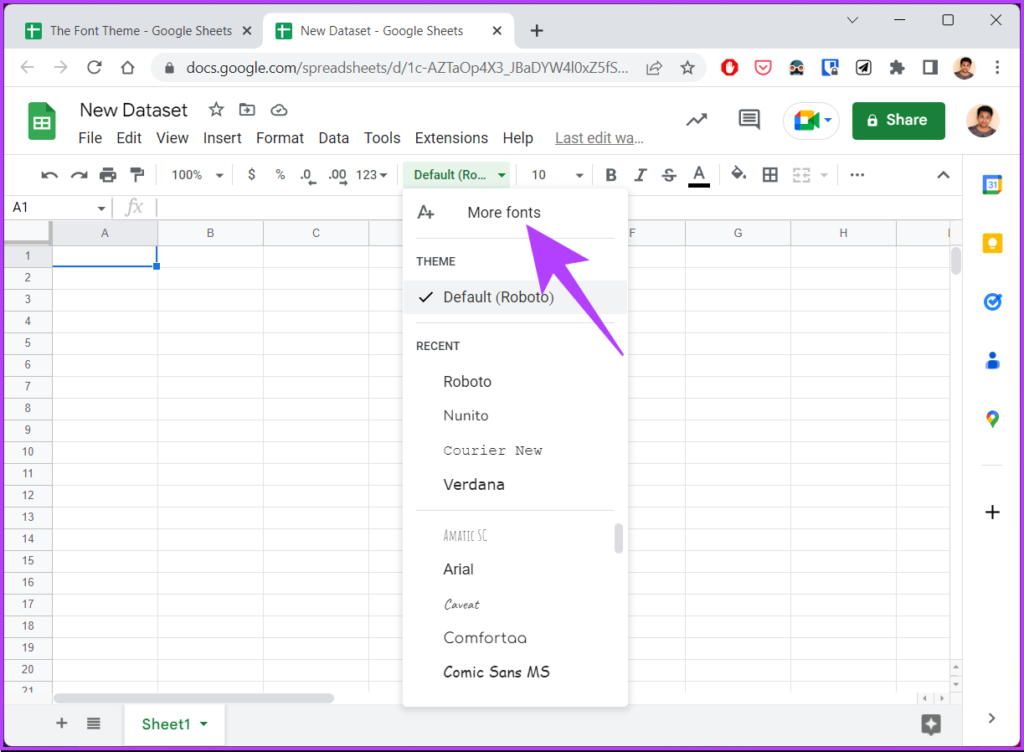The image size is (1024, 752).
Task: Decrease decimal places
Action: pos(307,176)
